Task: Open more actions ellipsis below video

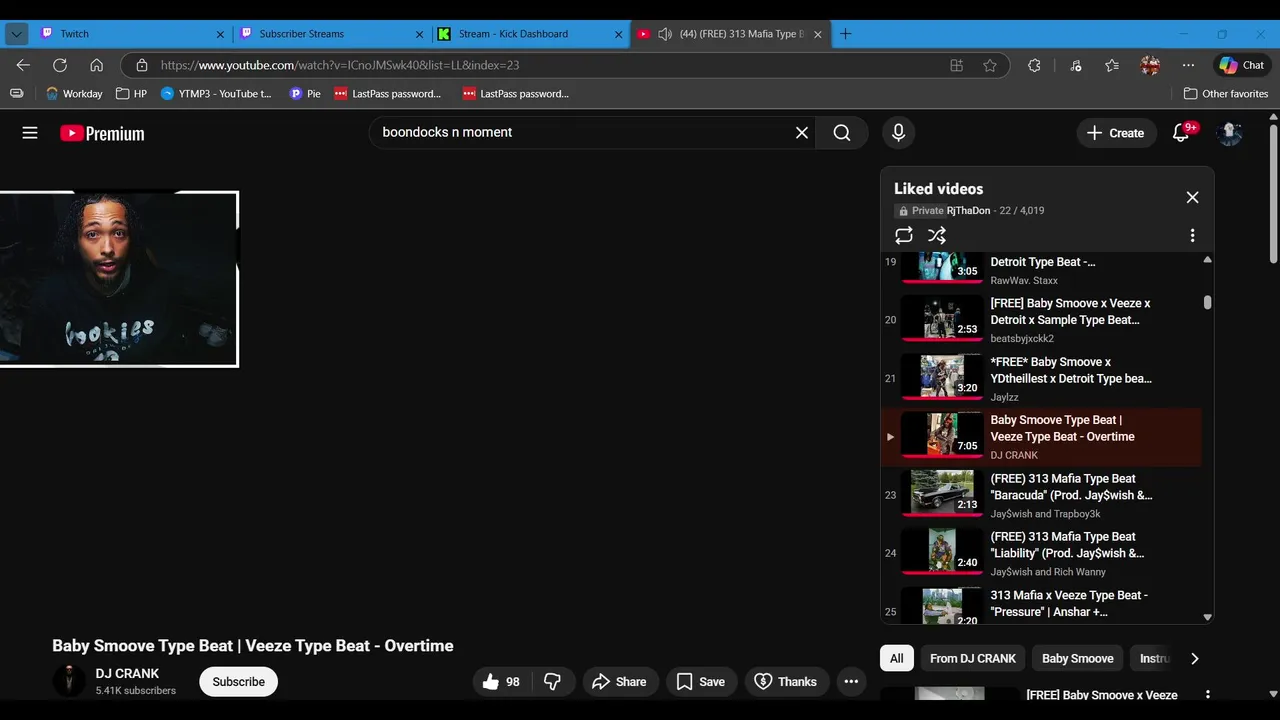Action: tap(851, 682)
